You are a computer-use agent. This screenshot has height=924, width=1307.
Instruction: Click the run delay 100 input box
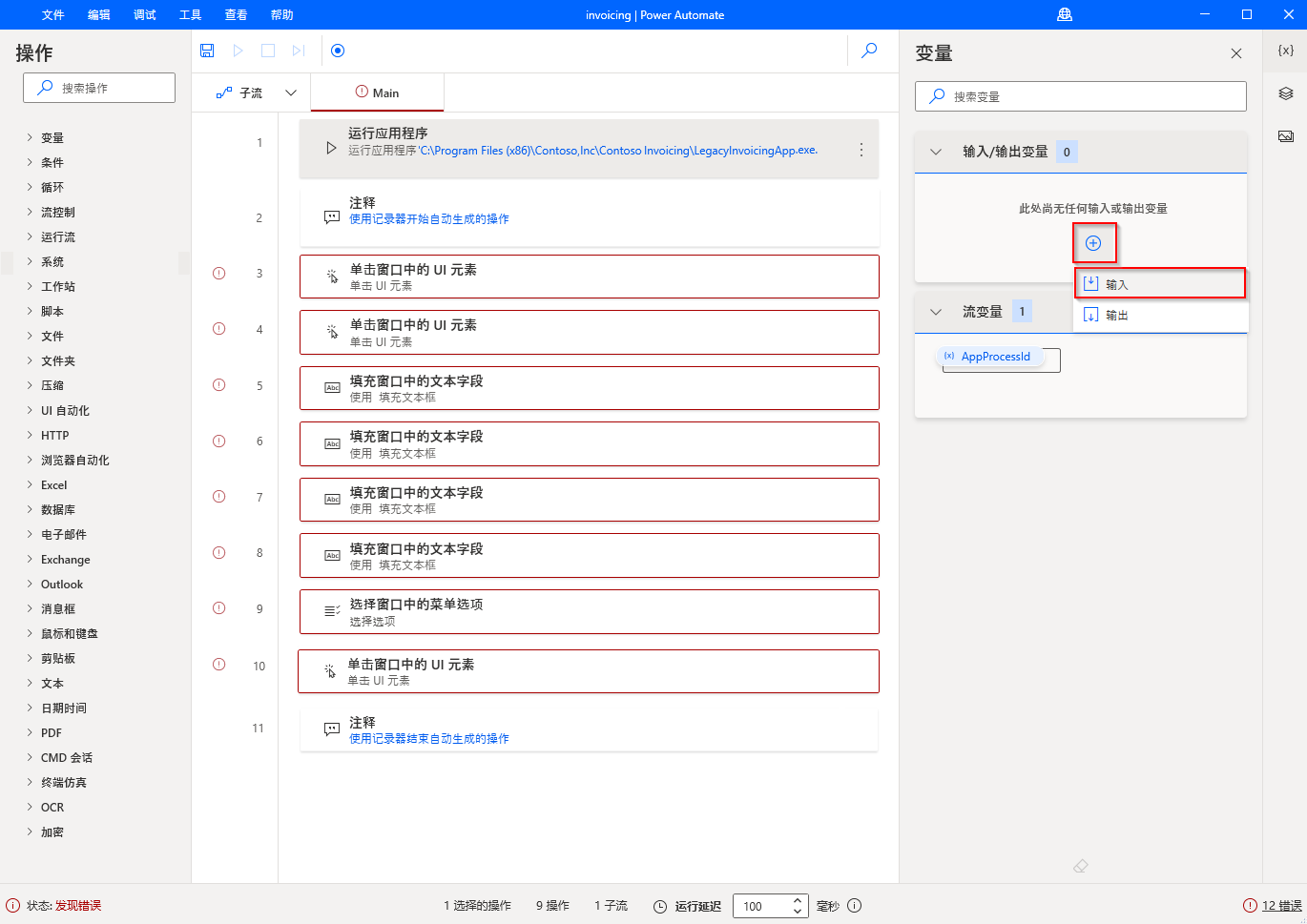761,906
